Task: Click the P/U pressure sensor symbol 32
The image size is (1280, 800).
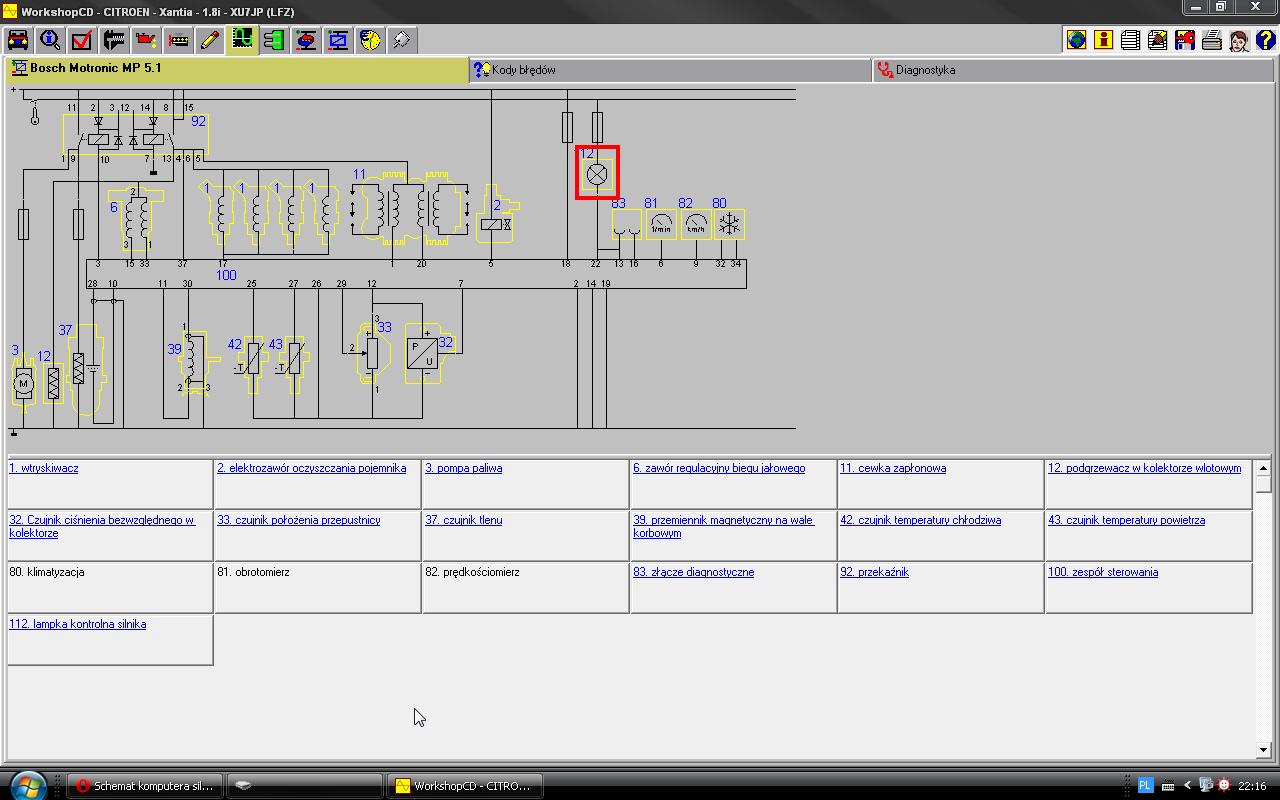Action: (422, 353)
